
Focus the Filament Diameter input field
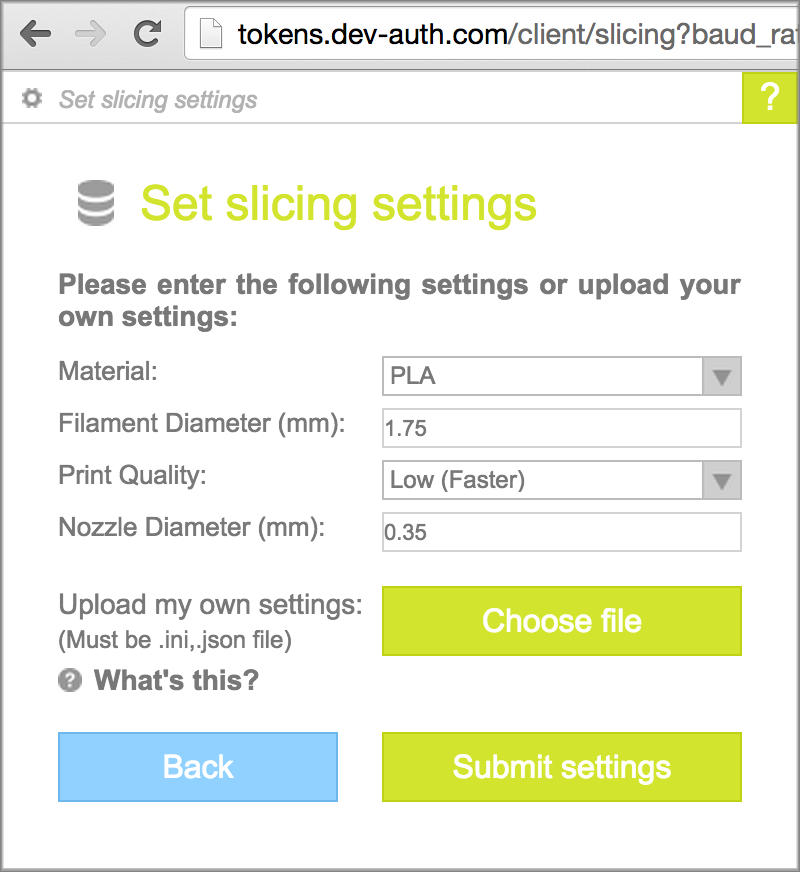561,428
